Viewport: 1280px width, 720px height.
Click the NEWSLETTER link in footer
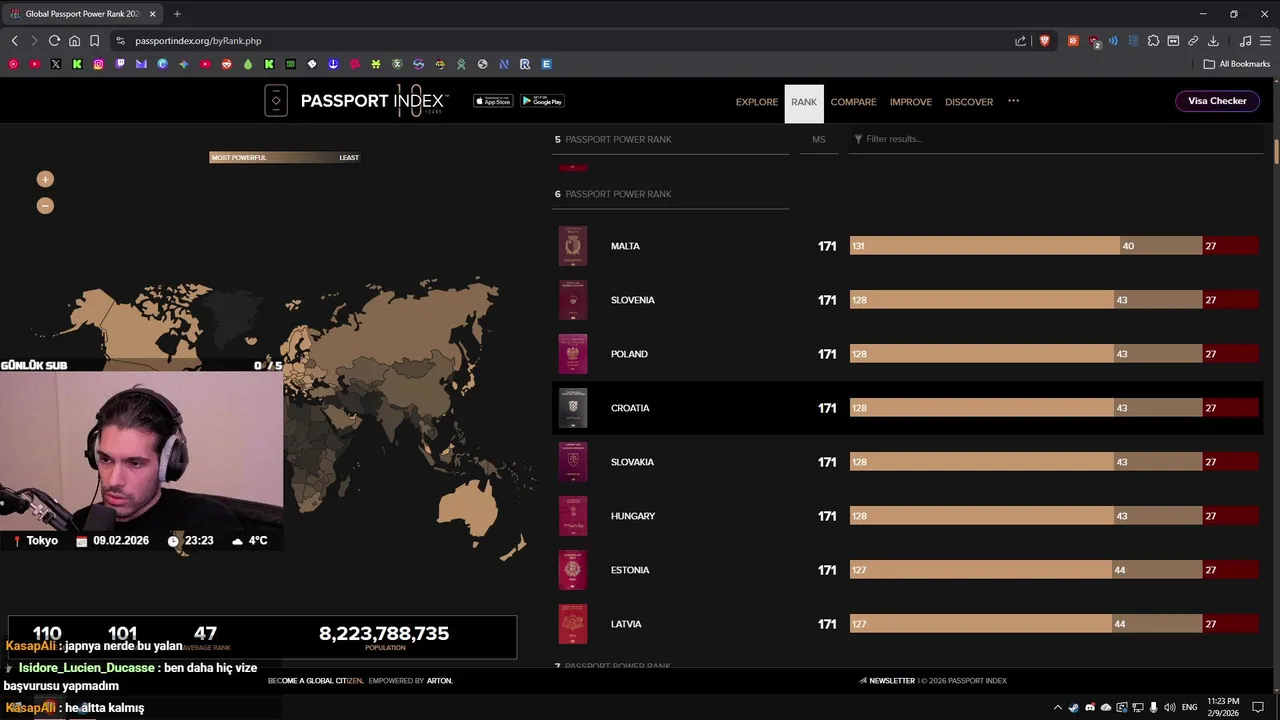892,681
